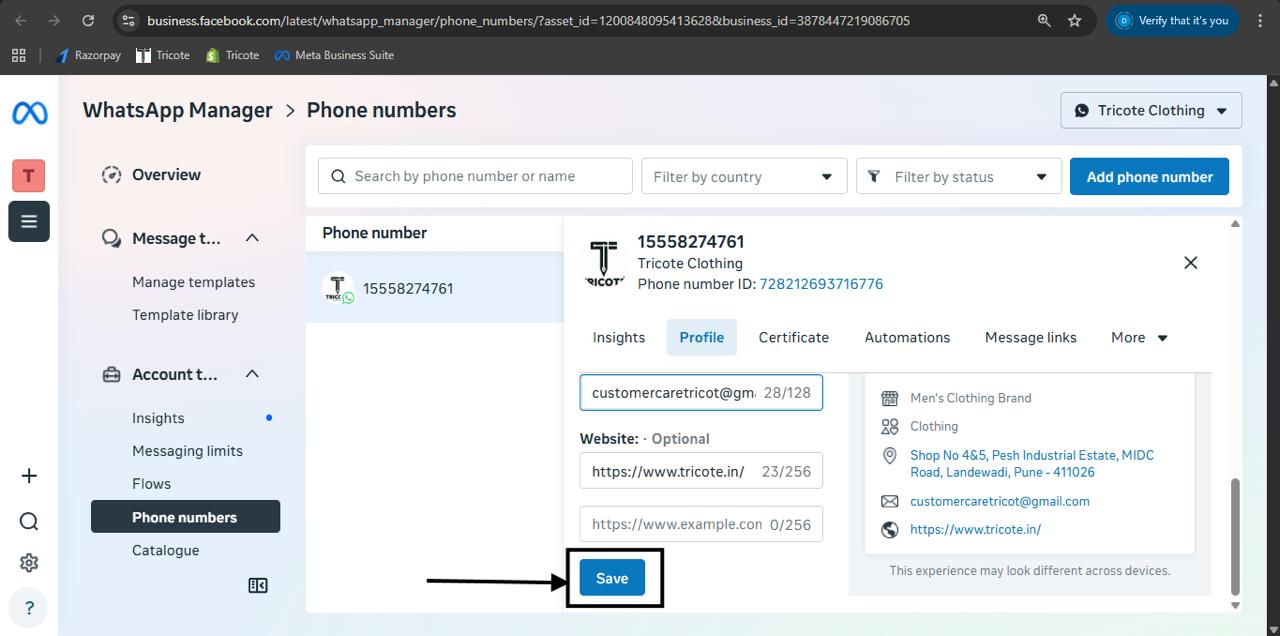Viewport: 1280px width, 636px height.
Task: Click the plus icon in left rail
Action: [x=29, y=476]
